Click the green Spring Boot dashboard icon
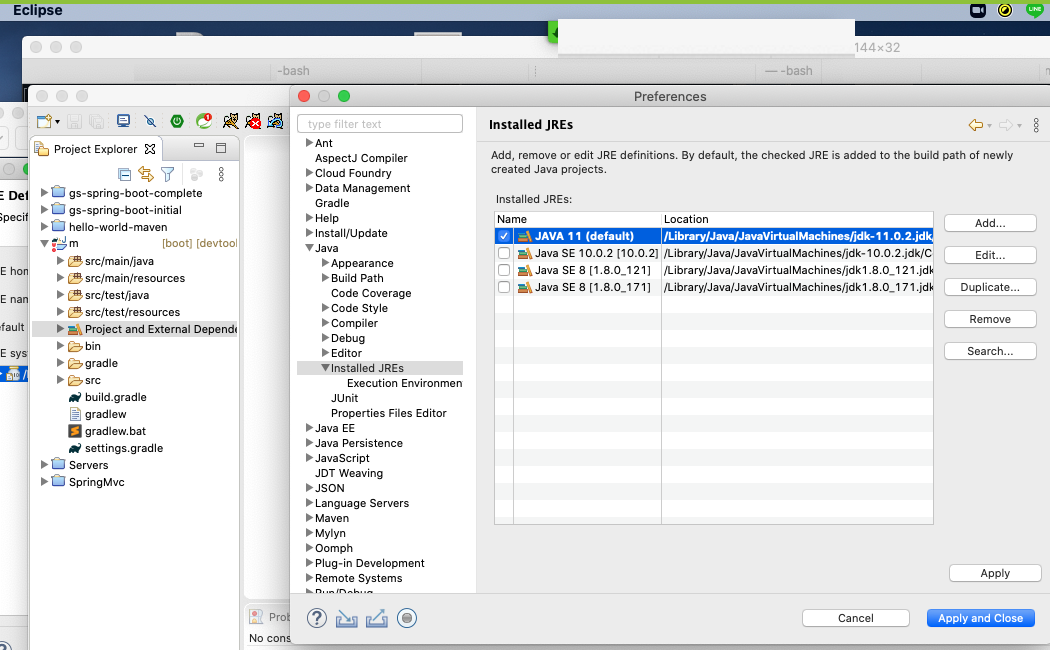1050x650 pixels. 177,121
